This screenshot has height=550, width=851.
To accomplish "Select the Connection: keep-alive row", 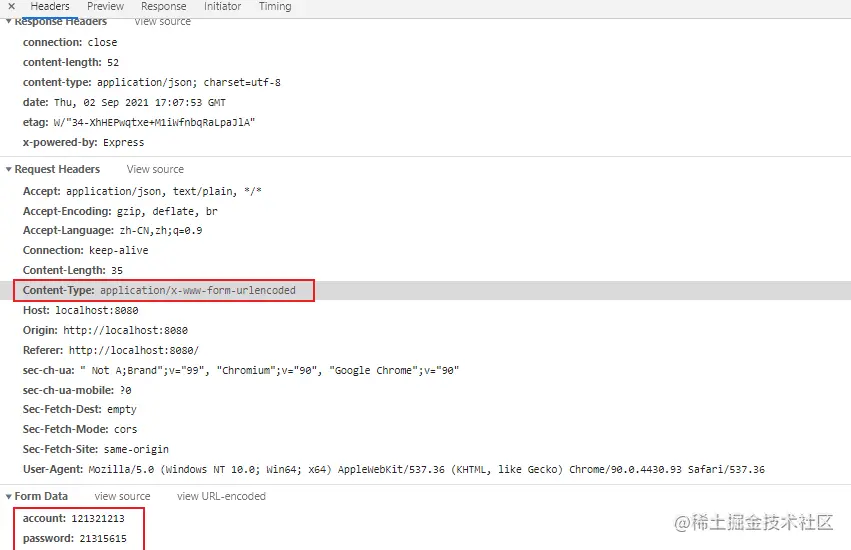I will pyautogui.click(x=85, y=250).
